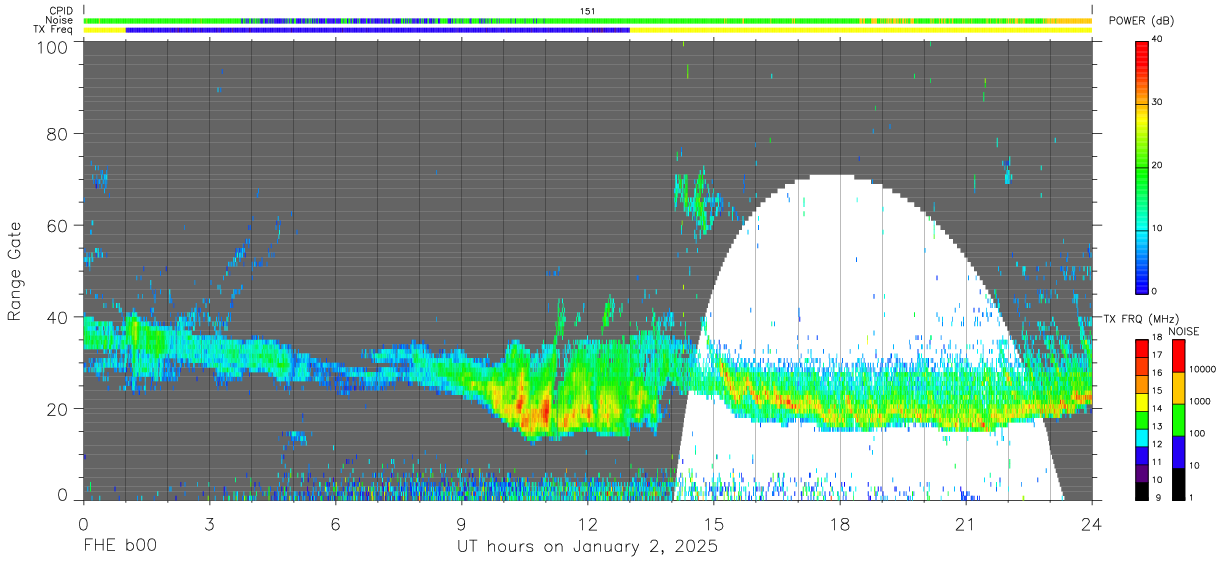Screen dimensions: 1228x567
Task: Click the '20' tick on POWER colorbar
Action: pyautogui.click(x=1159, y=165)
